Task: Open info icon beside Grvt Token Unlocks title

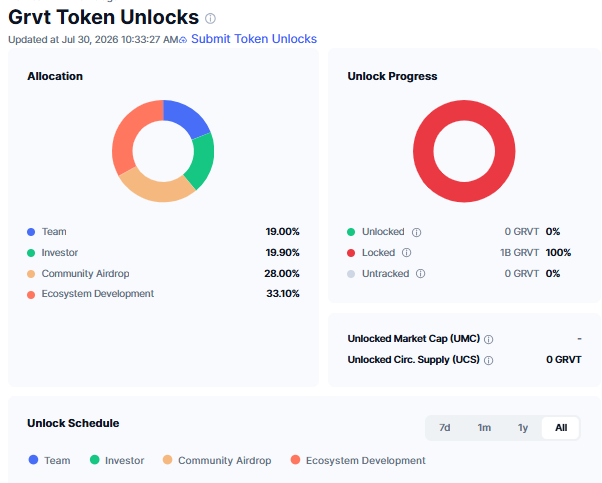Action: (x=210, y=18)
